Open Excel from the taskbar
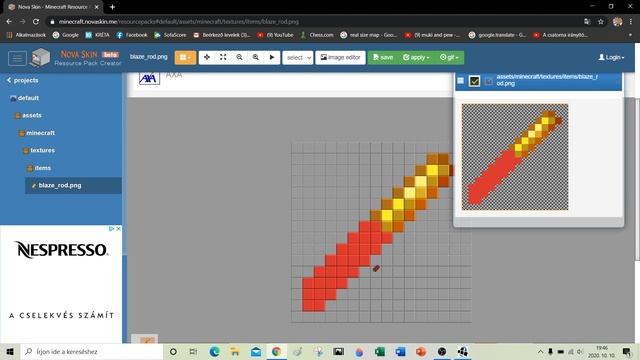This screenshot has height=360, width=640. click(380, 351)
